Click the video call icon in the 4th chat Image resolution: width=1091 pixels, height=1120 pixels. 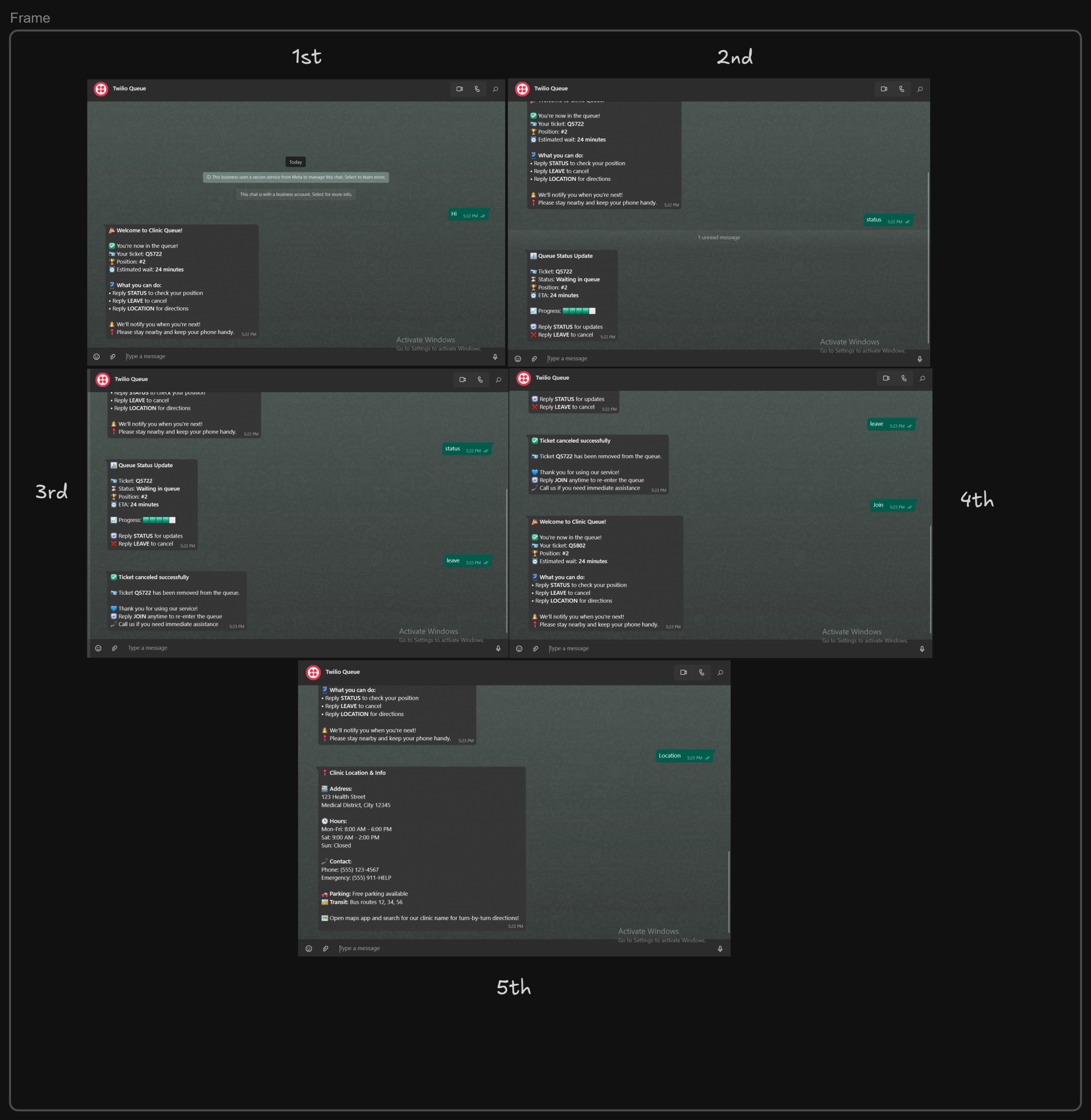(x=886, y=378)
